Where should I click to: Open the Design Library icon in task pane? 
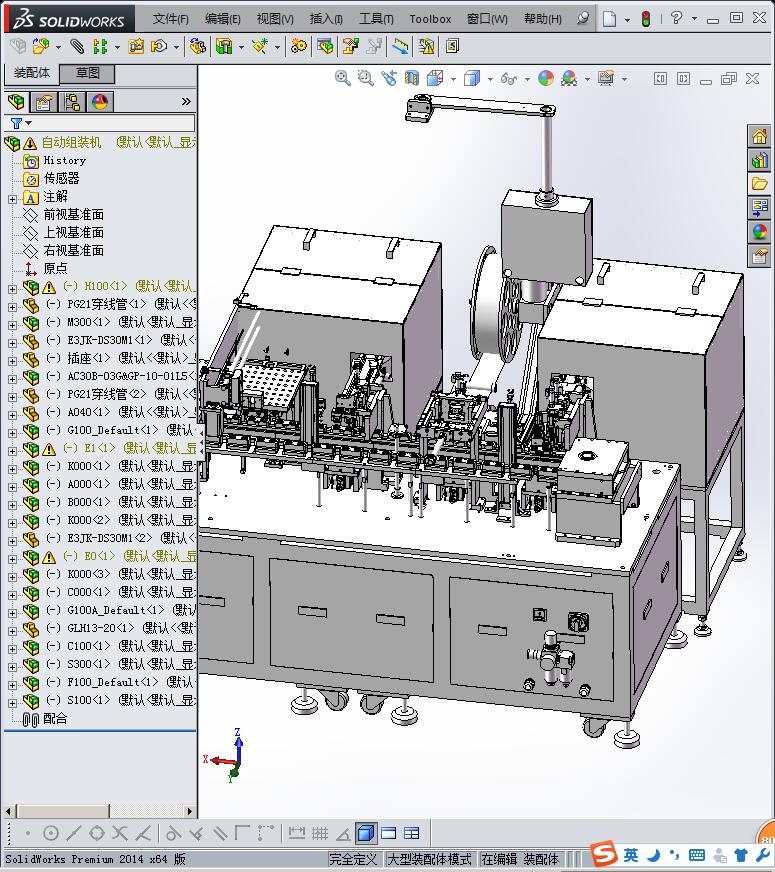(759, 161)
